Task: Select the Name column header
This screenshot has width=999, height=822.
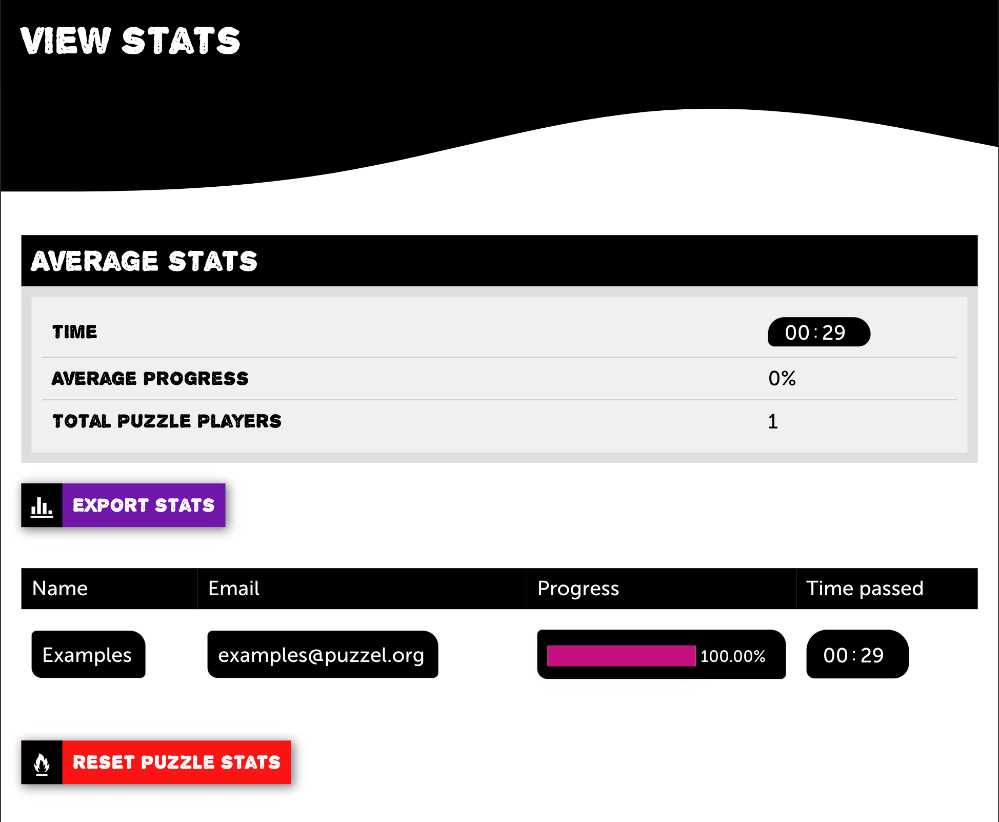Action: coord(60,588)
